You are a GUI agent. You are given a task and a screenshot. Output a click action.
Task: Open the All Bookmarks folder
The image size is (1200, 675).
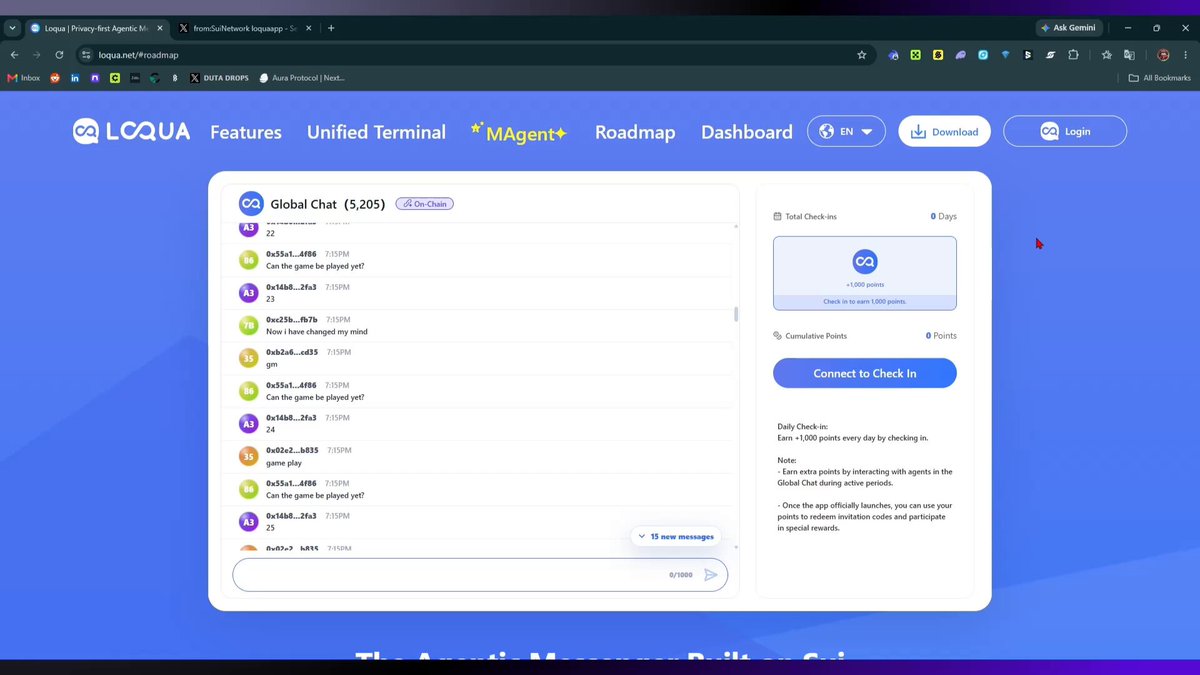coord(1160,78)
